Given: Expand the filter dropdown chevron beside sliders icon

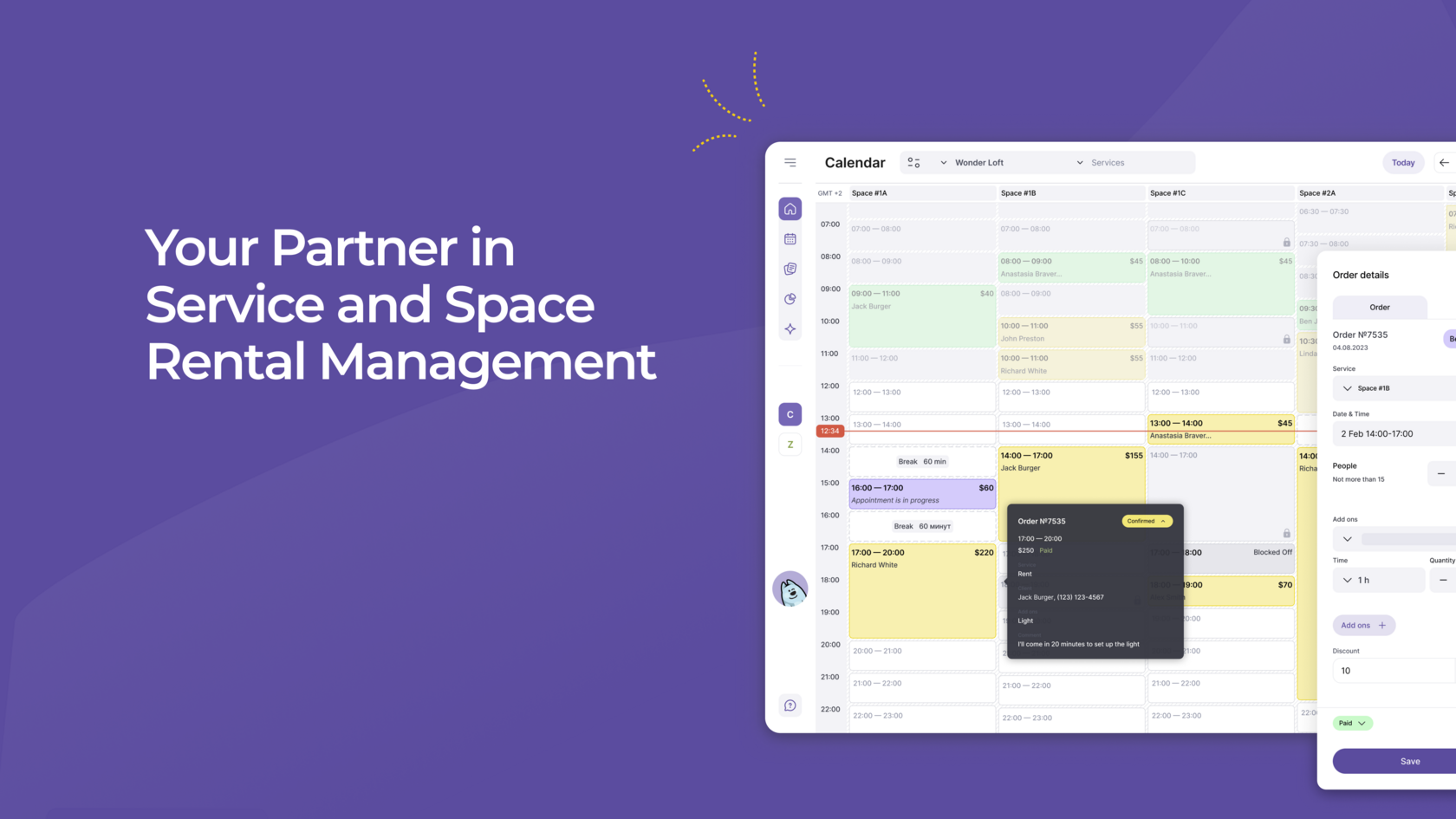Looking at the screenshot, I should (943, 162).
